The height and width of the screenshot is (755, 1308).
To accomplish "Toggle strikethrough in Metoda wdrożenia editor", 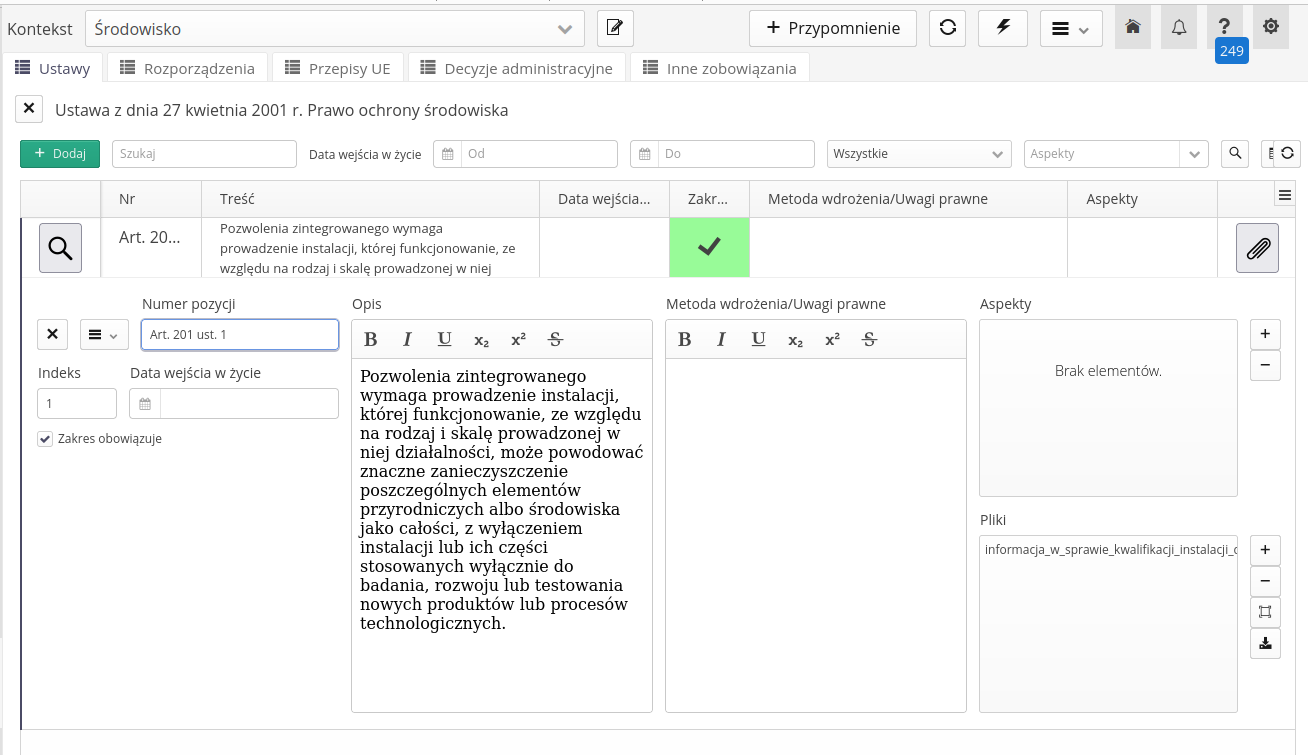I will [x=870, y=340].
